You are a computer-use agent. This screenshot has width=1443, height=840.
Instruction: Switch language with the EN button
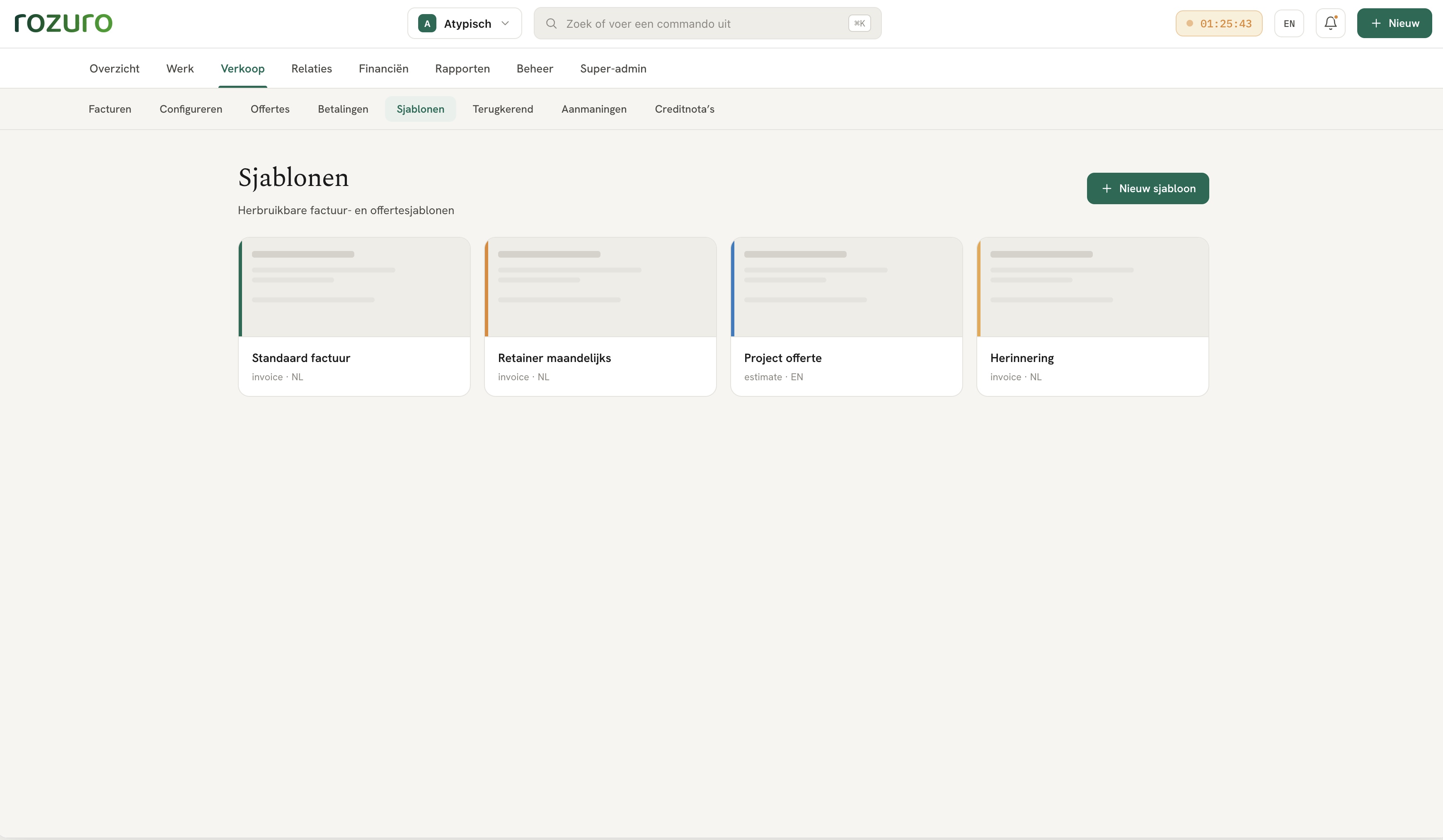[1289, 24]
